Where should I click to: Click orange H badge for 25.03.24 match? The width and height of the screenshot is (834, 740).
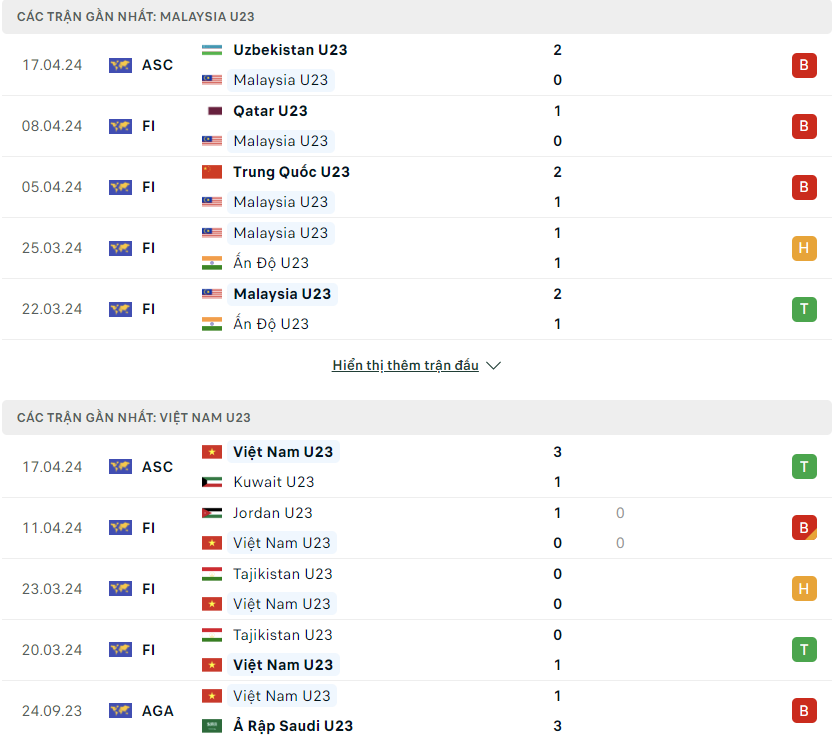[x=804, y=248]
